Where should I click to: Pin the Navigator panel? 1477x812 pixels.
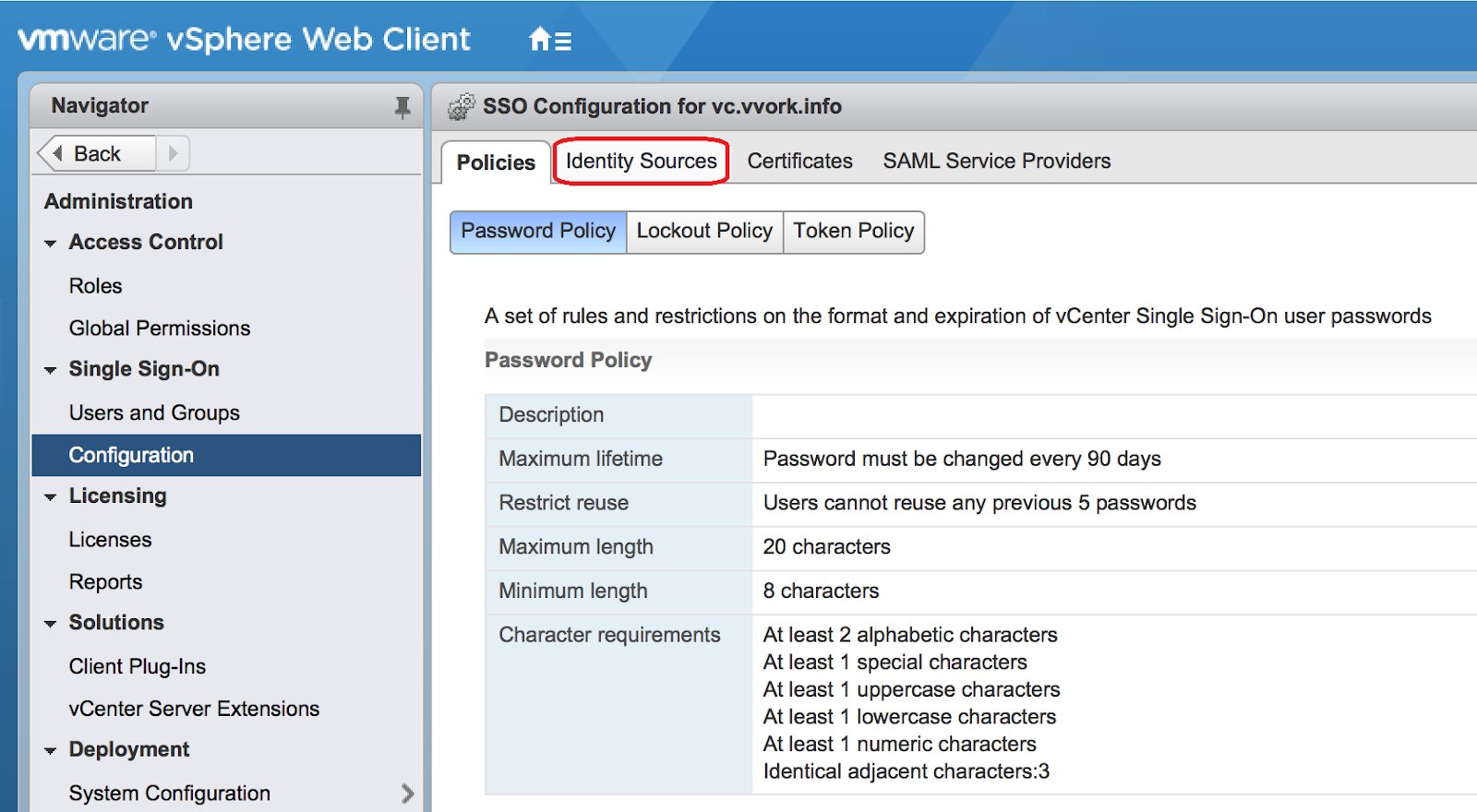point(402,107)
